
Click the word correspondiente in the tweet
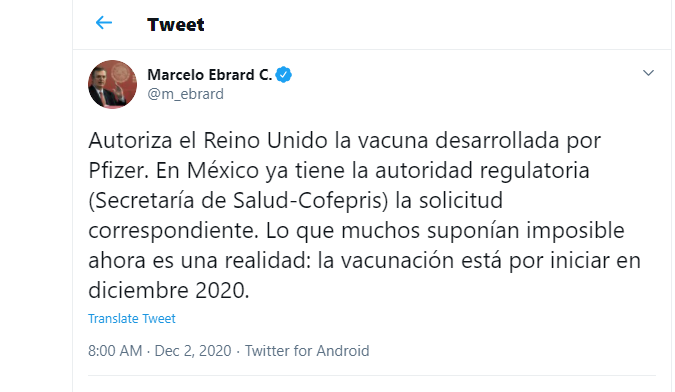pyautogui.click(x=171, y=231)
